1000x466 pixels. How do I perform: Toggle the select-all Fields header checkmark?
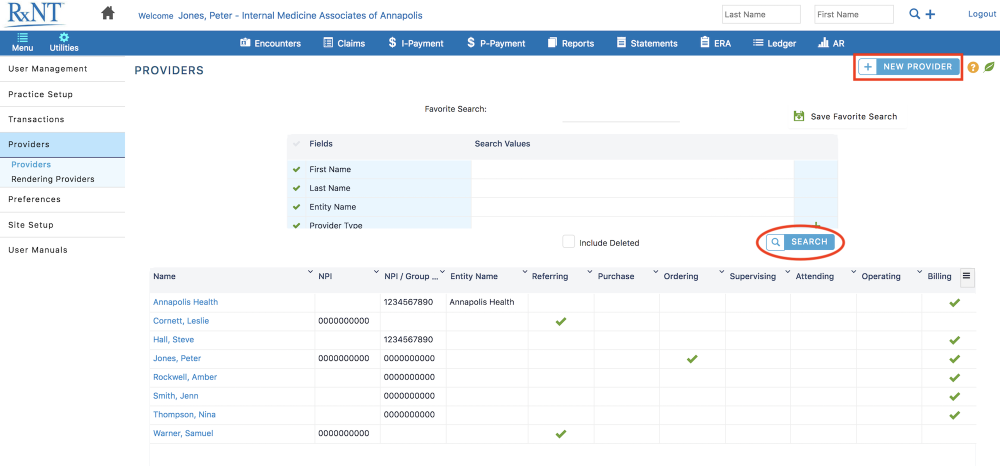coord(296,144)
